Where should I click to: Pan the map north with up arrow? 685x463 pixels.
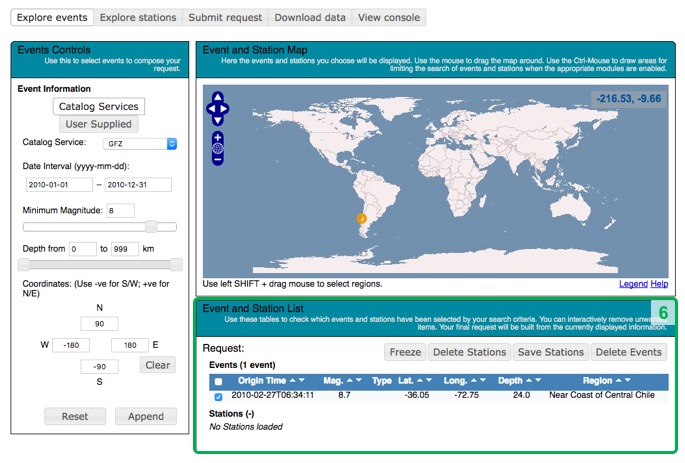click(218, 97)
